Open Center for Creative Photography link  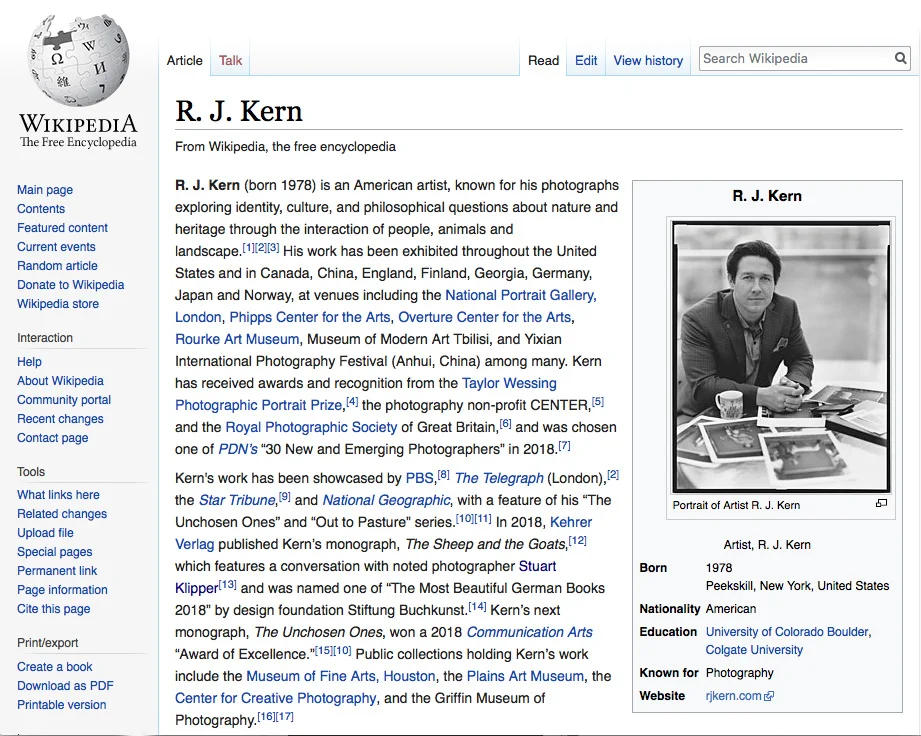[275, 698]
